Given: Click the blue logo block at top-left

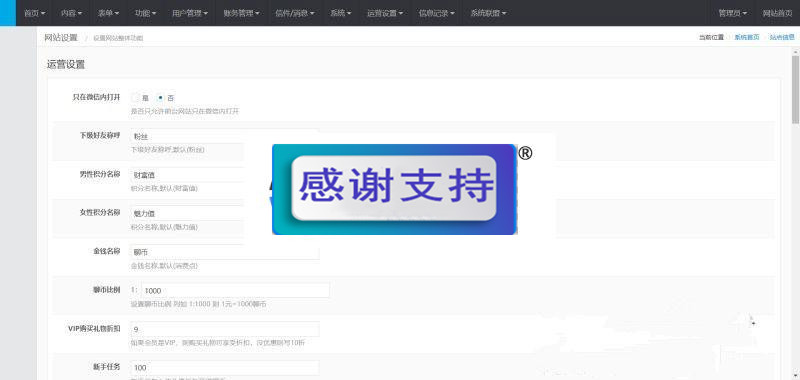Looking at the screenshot, I should coord(8,13).
